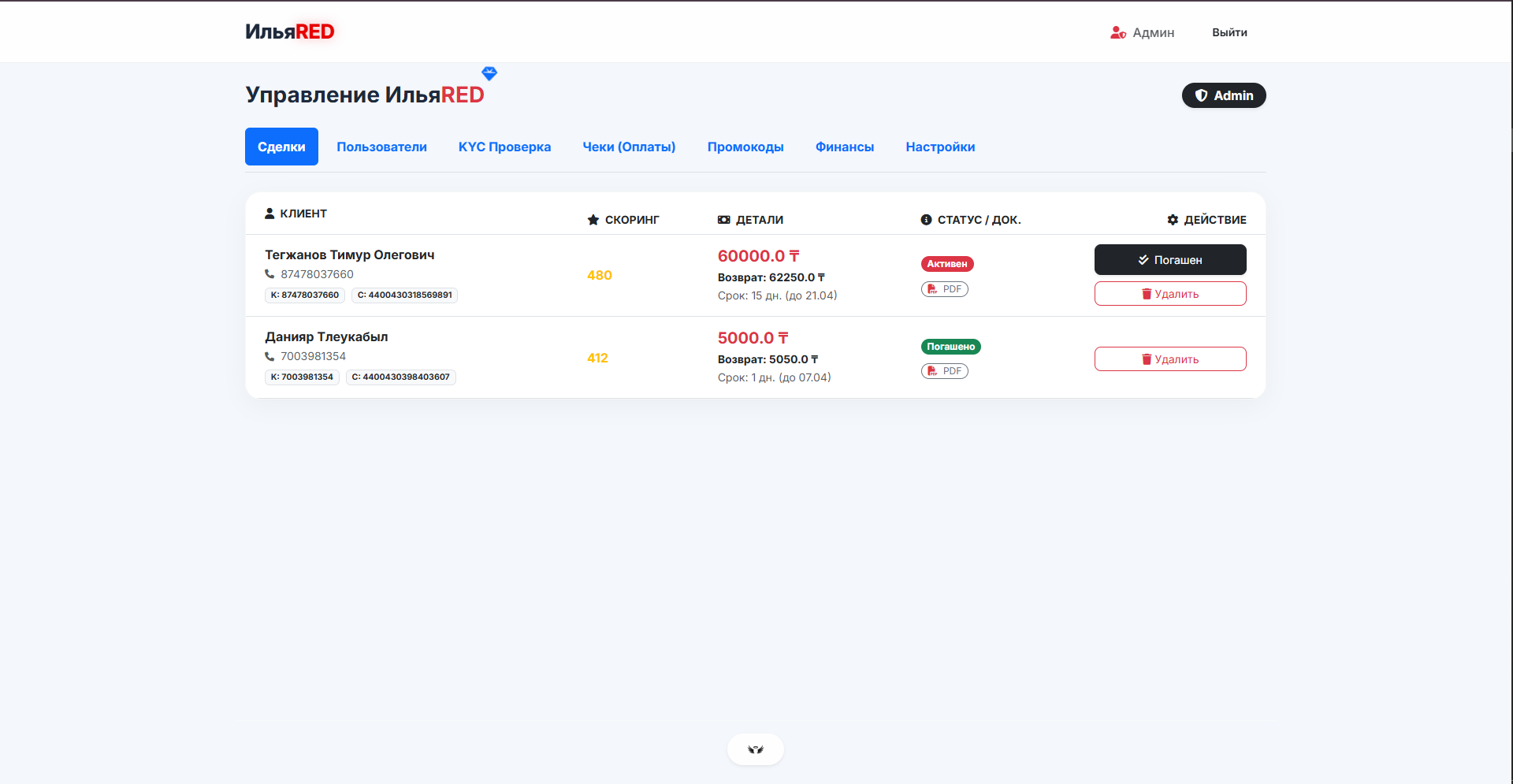Switch to the Пользователи tab
Screen dimensions: 1513x784
click(381, 147)
